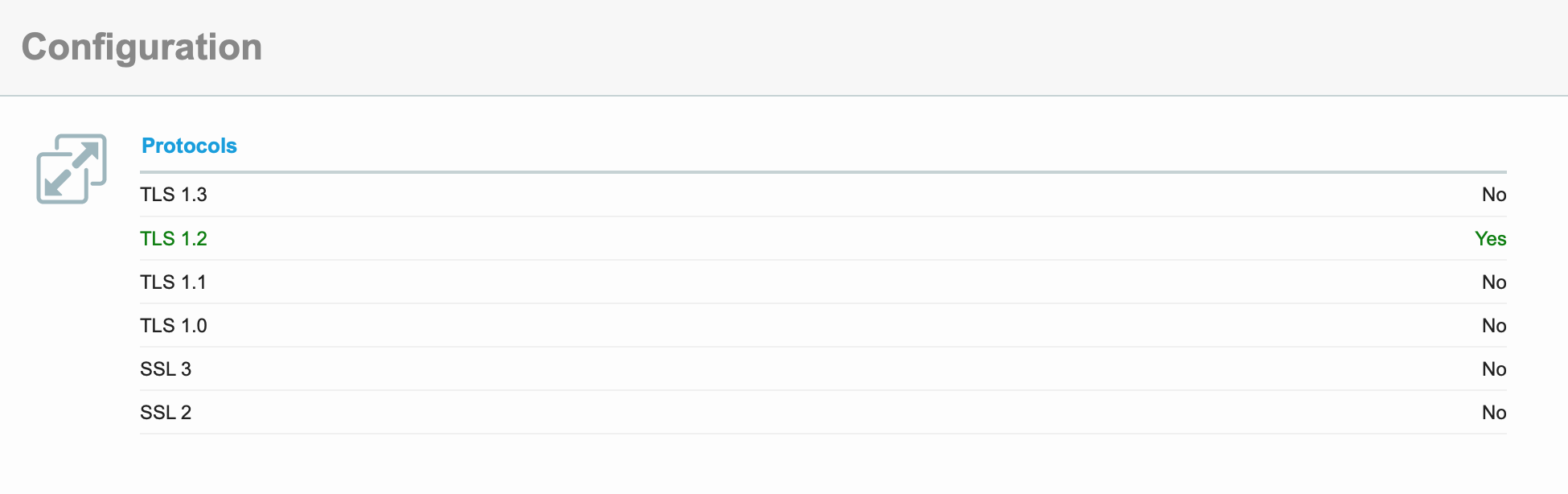
Task: Click the No value for TLS 1.3
Action: [x=1494, y=195]
